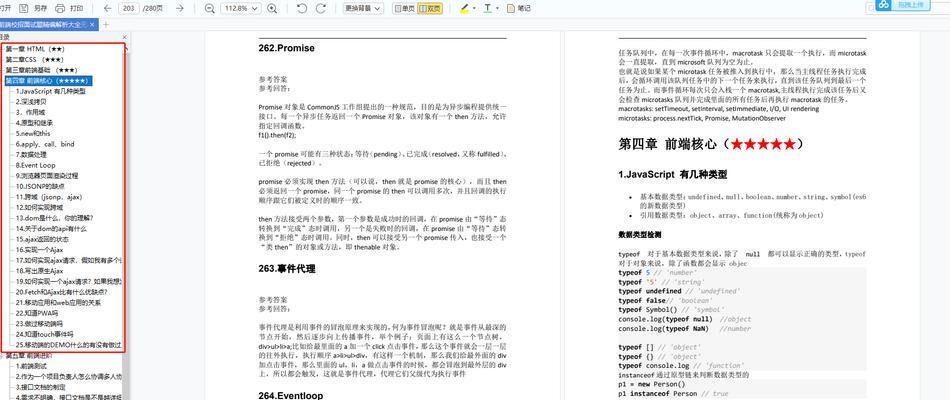This screenshot has height=400, width=950.
Task: Open outline item 5.new和this
Action: pos(33,133)
